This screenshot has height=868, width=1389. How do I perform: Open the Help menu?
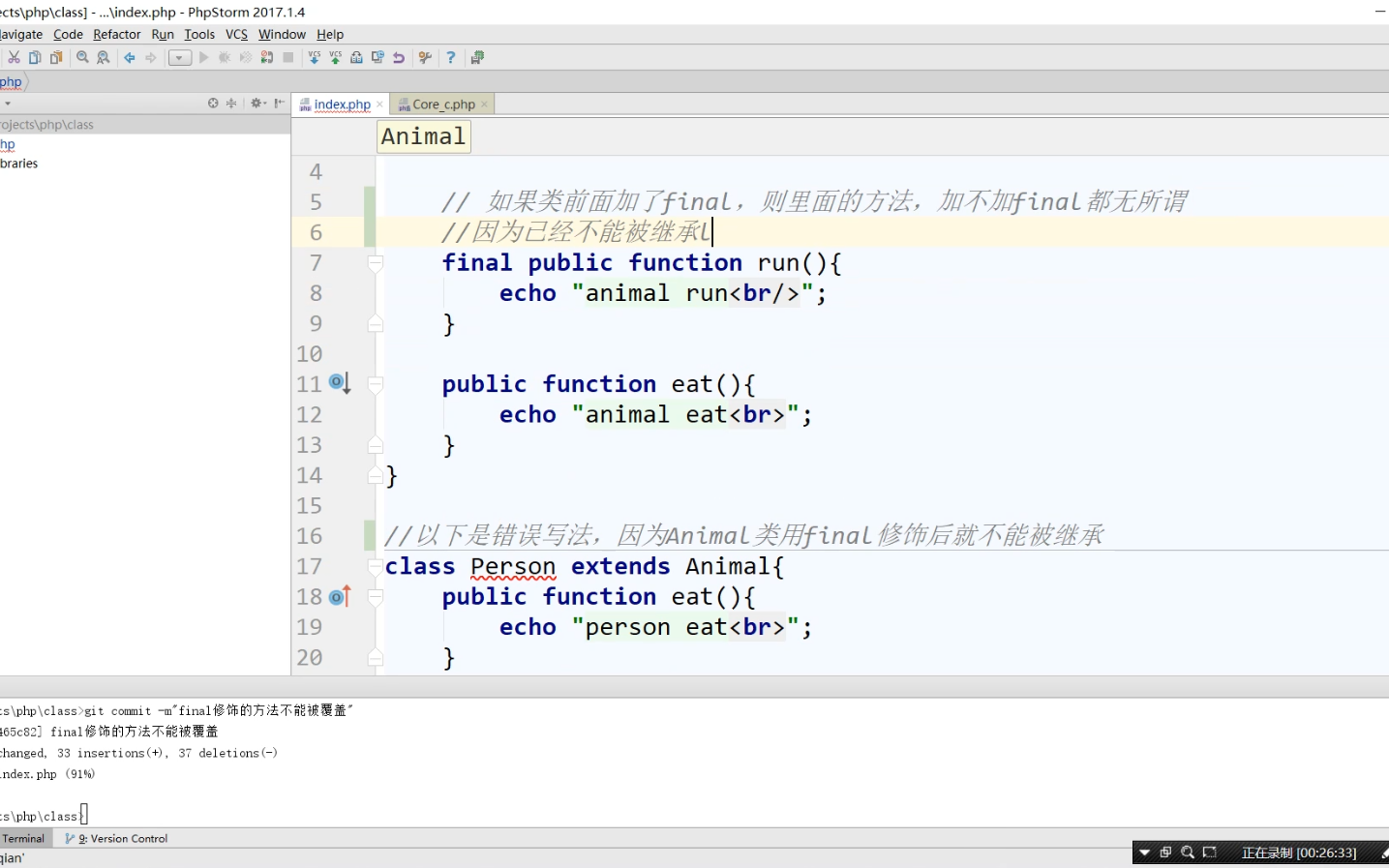pyautogui.click(x=330, y=34)
